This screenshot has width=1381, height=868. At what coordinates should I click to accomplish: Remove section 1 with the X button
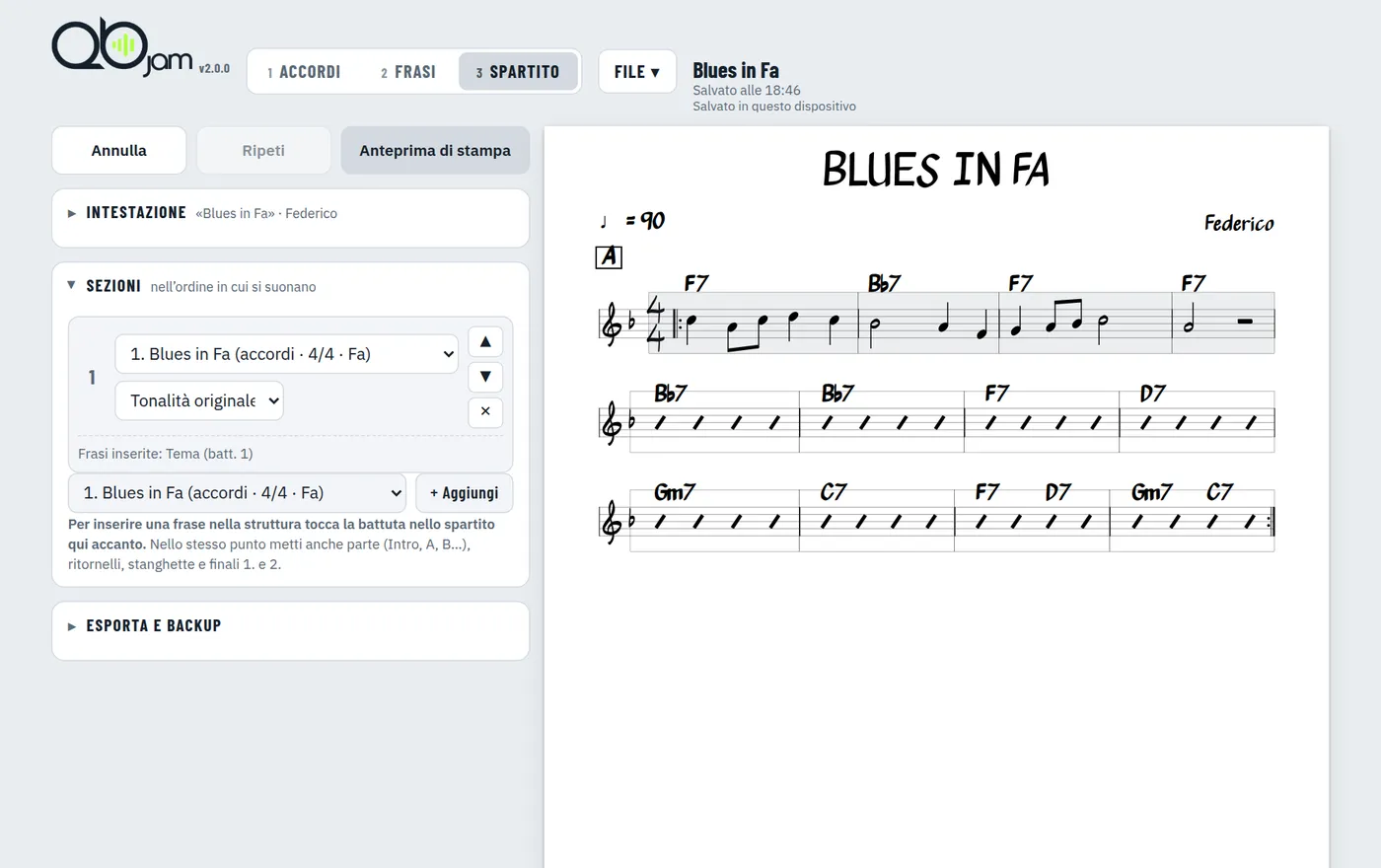click(485, 412)
